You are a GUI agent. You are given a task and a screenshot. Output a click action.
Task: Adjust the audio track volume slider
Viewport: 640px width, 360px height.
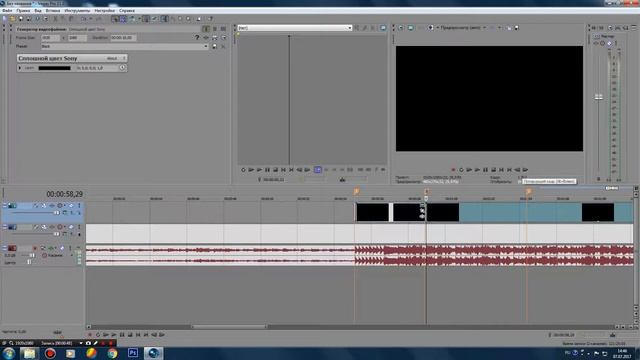click(32, 256)
